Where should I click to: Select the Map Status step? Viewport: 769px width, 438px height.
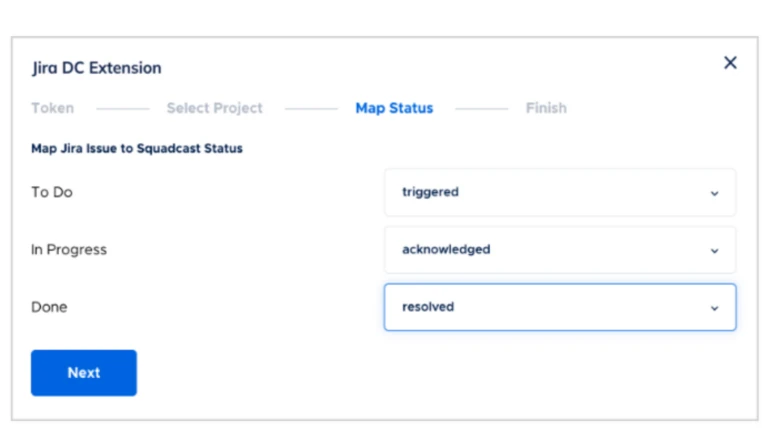point(394,108)
